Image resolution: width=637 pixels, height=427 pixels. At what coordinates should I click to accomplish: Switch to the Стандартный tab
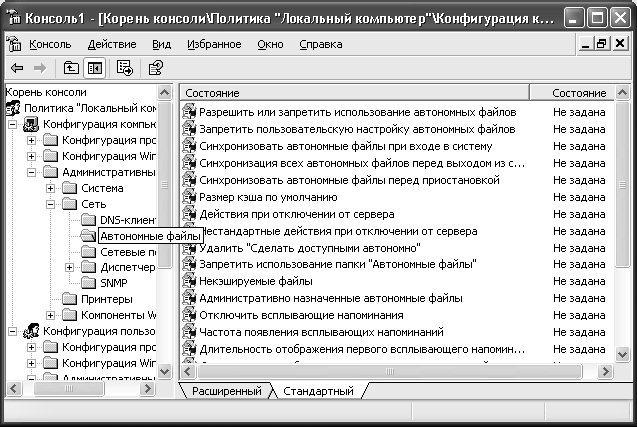[318, 391]
